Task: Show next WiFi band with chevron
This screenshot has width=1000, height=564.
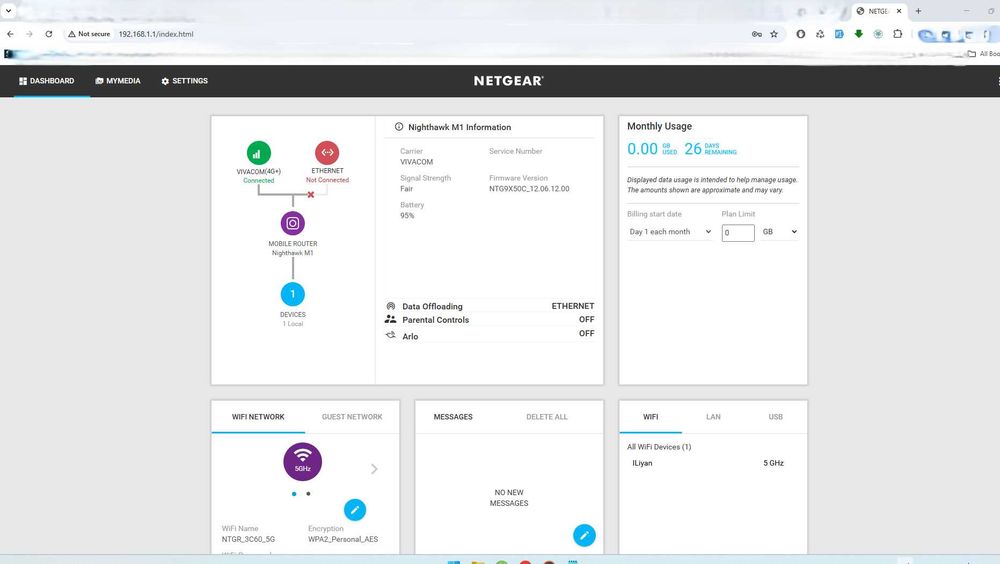Action: click(x=374, y=469)
